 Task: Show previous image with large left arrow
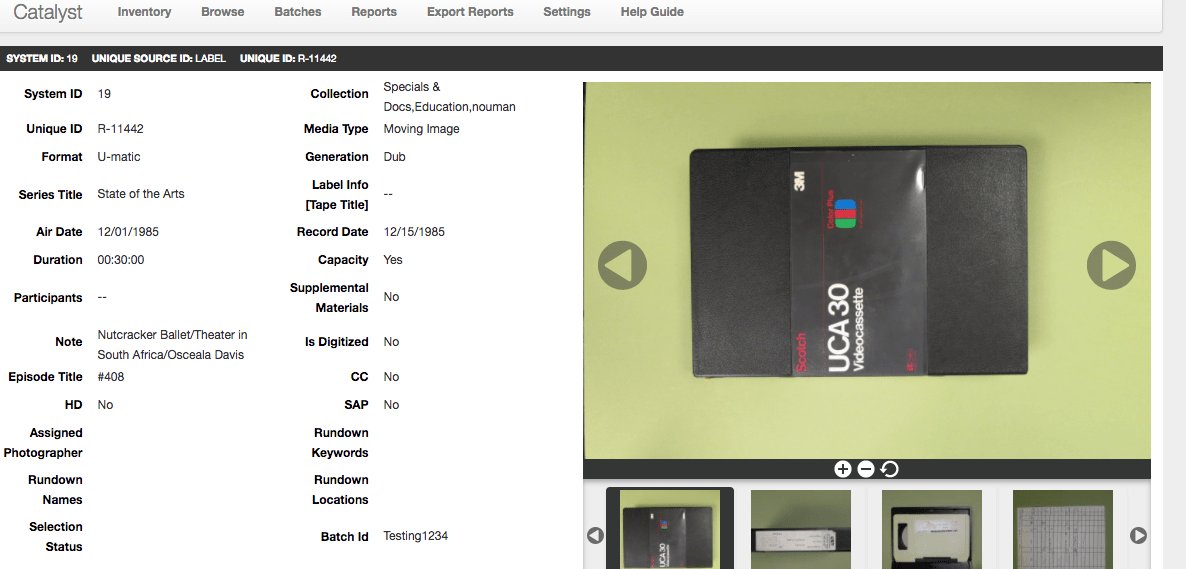pos(622,265)
